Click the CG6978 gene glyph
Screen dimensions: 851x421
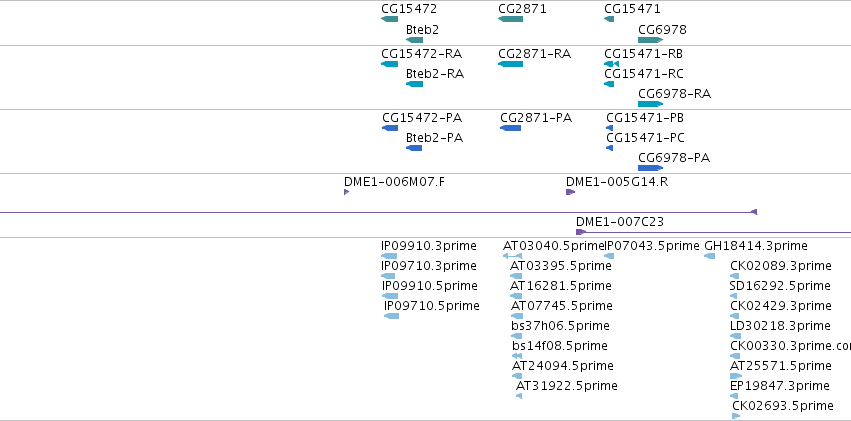click(x=650, y=40)
